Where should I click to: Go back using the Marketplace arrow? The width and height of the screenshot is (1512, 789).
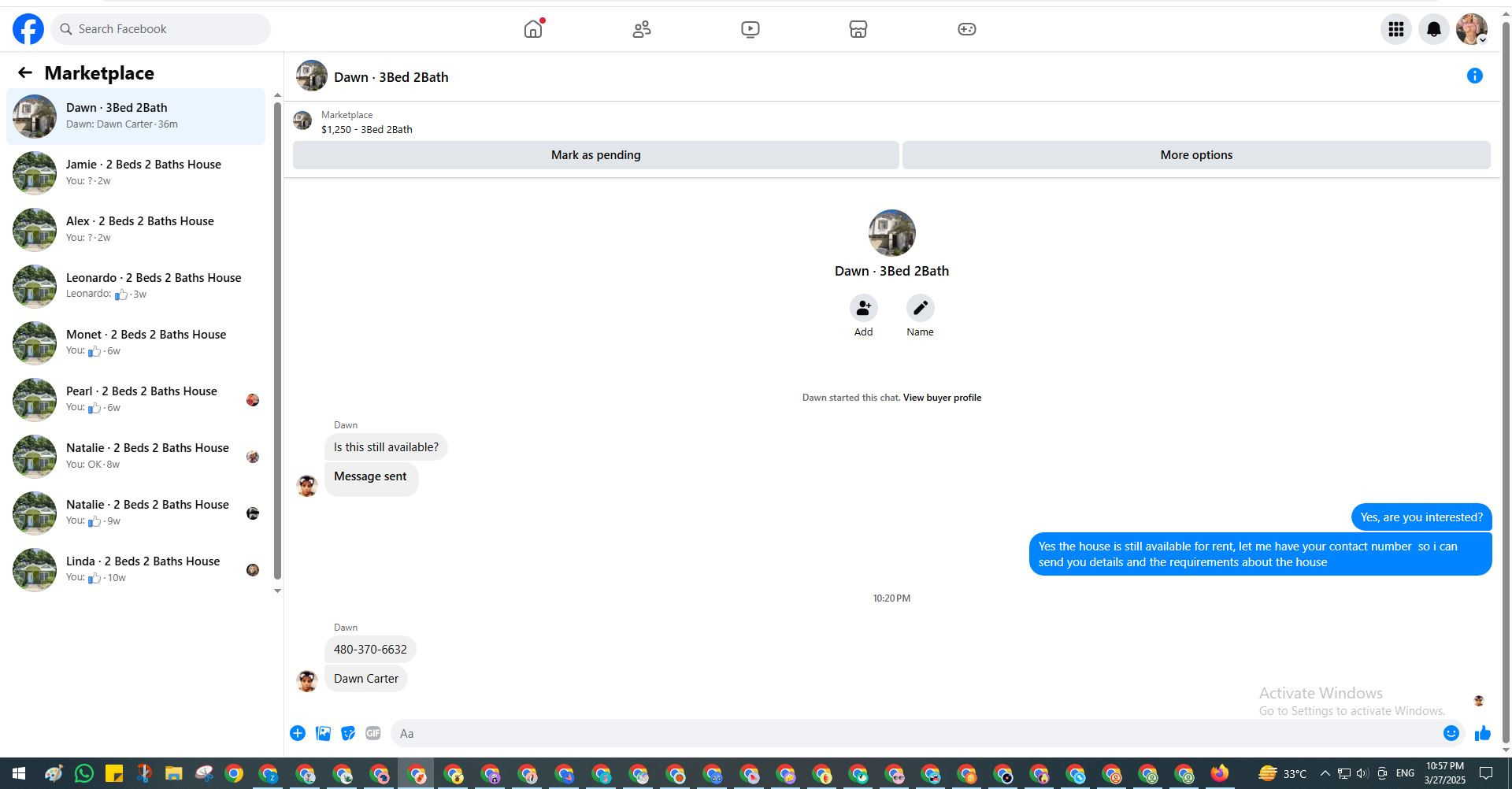tap(25, 73)
